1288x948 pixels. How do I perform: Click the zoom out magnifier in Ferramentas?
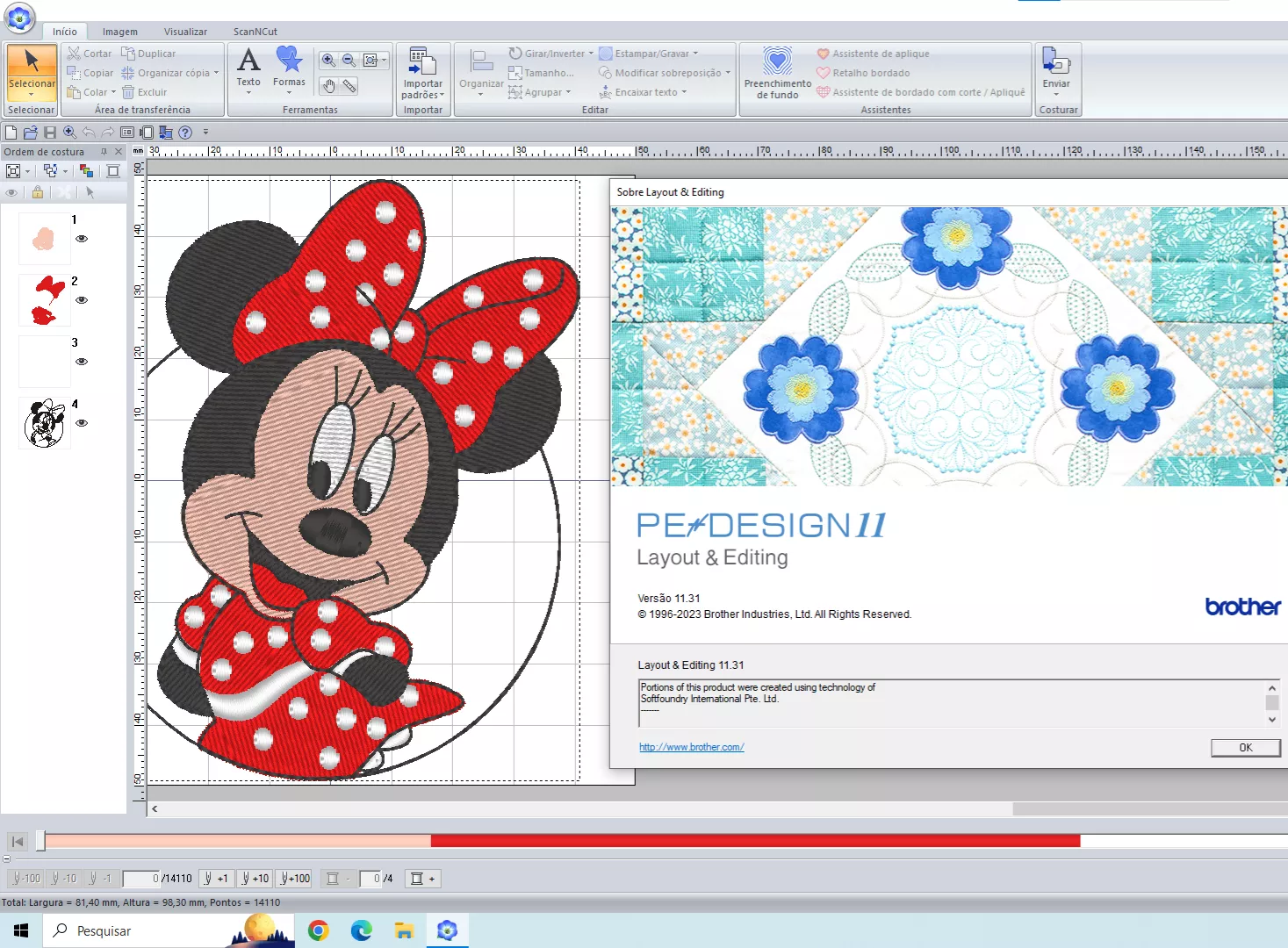[x=349, y=61]
